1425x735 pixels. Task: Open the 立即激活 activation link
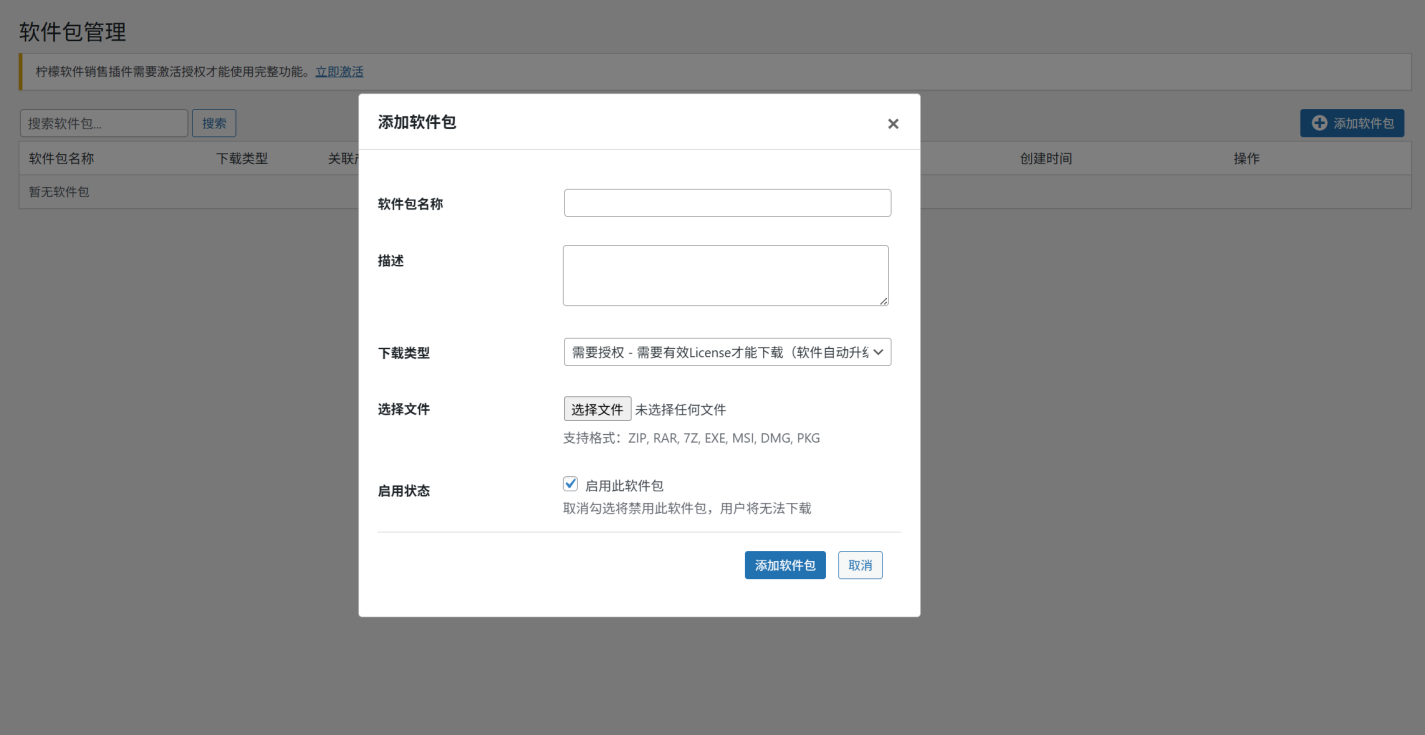tap(339, 72)
